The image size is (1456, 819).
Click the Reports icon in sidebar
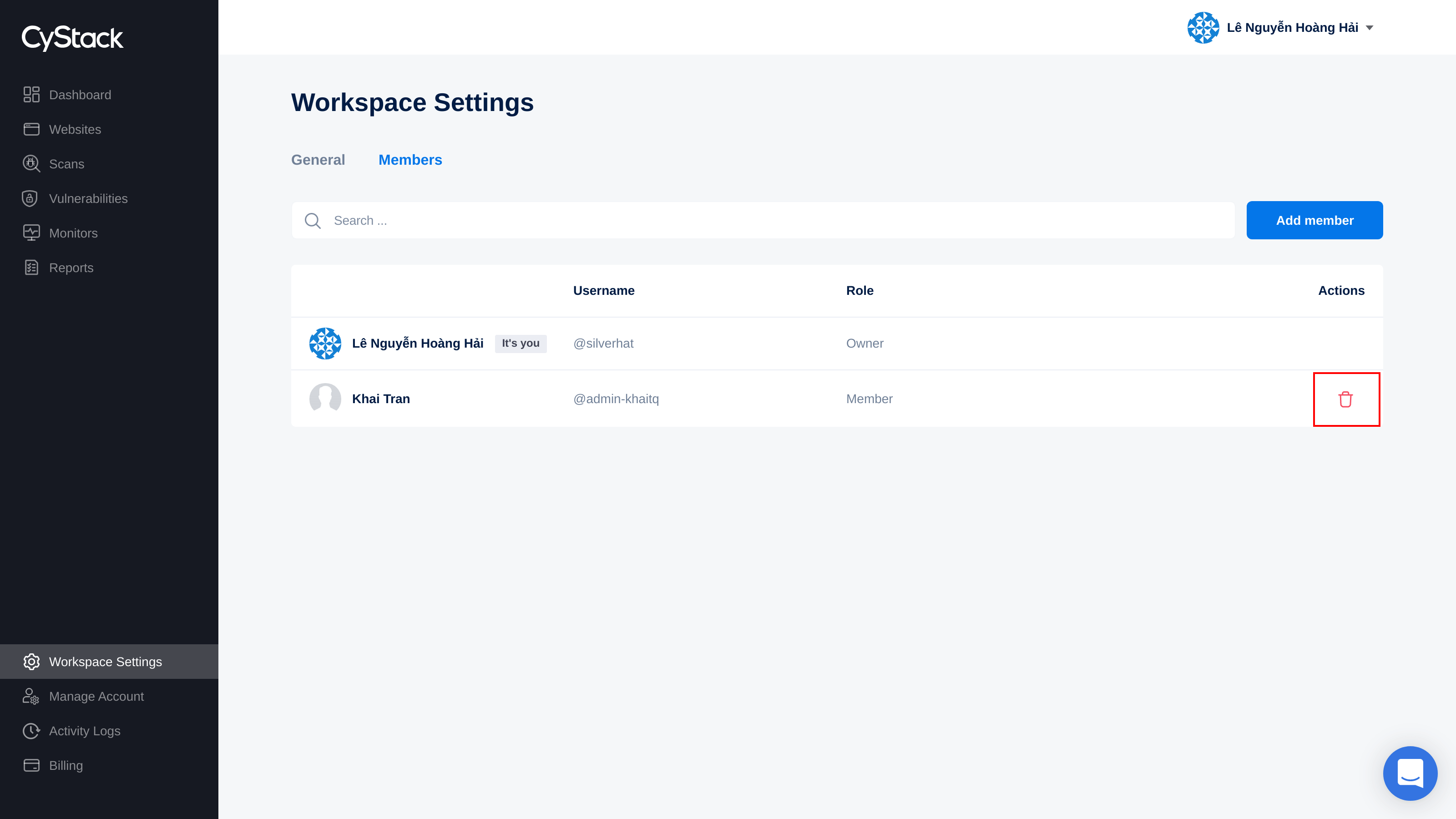32,268
